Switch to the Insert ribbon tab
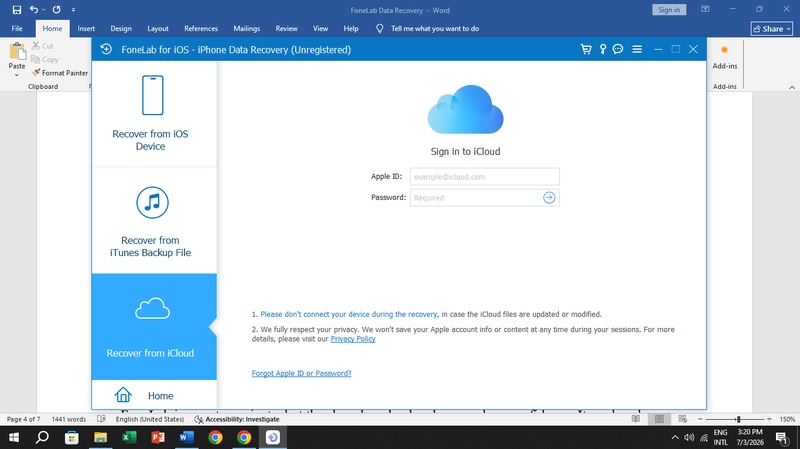800x449 pixels. (86, 29)
